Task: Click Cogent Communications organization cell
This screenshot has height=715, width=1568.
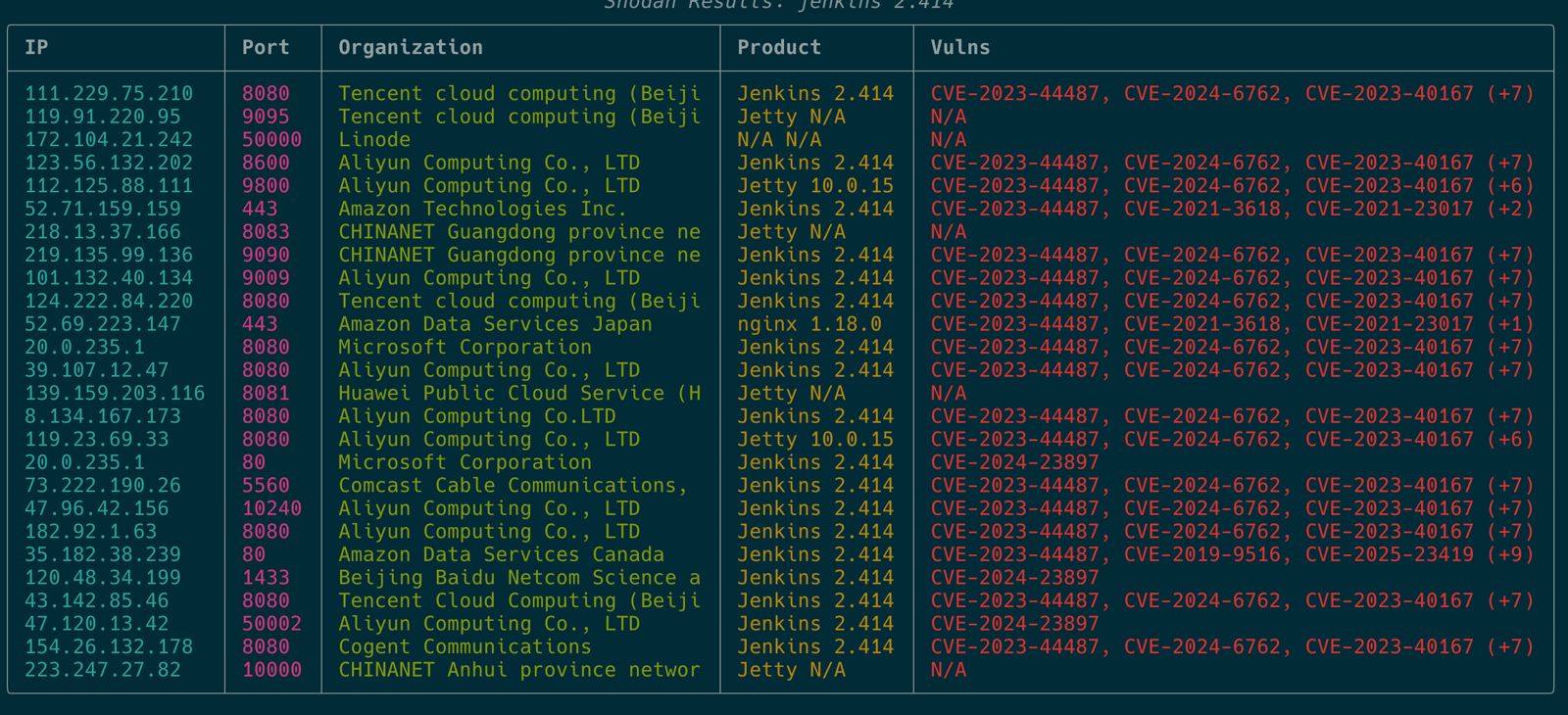Action: (x=465, y=646)
